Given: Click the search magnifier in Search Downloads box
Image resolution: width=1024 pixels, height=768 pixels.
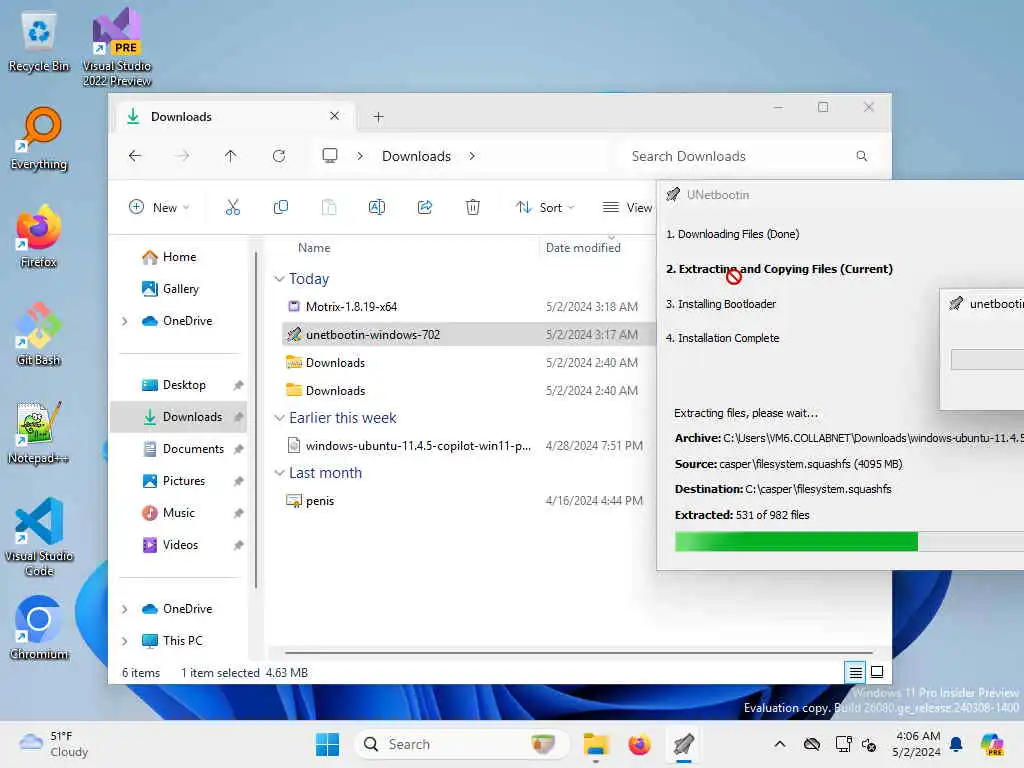Looking at the screenshot, I should point(861,156).
